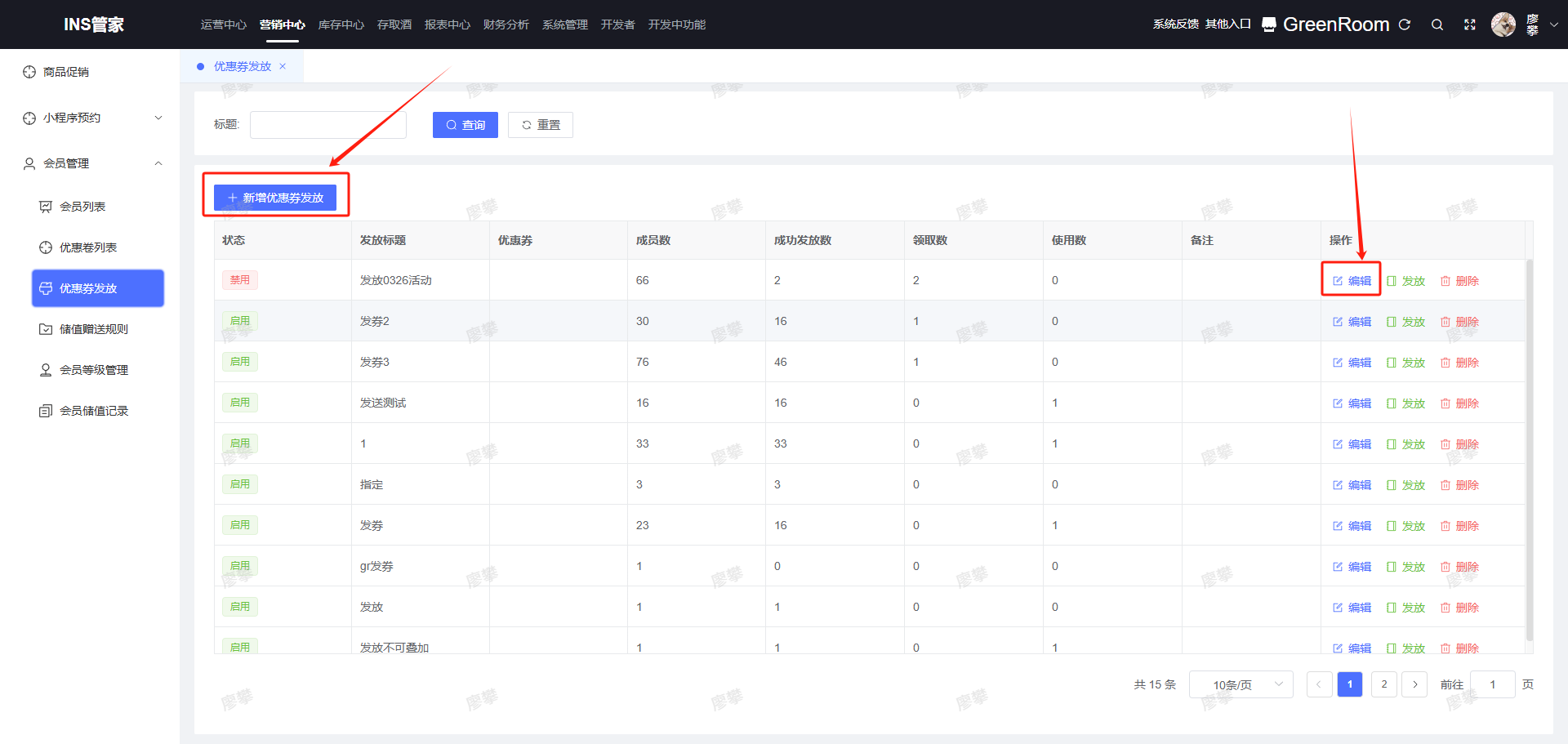Click the 查询 search button

click(x=465, y=125)
